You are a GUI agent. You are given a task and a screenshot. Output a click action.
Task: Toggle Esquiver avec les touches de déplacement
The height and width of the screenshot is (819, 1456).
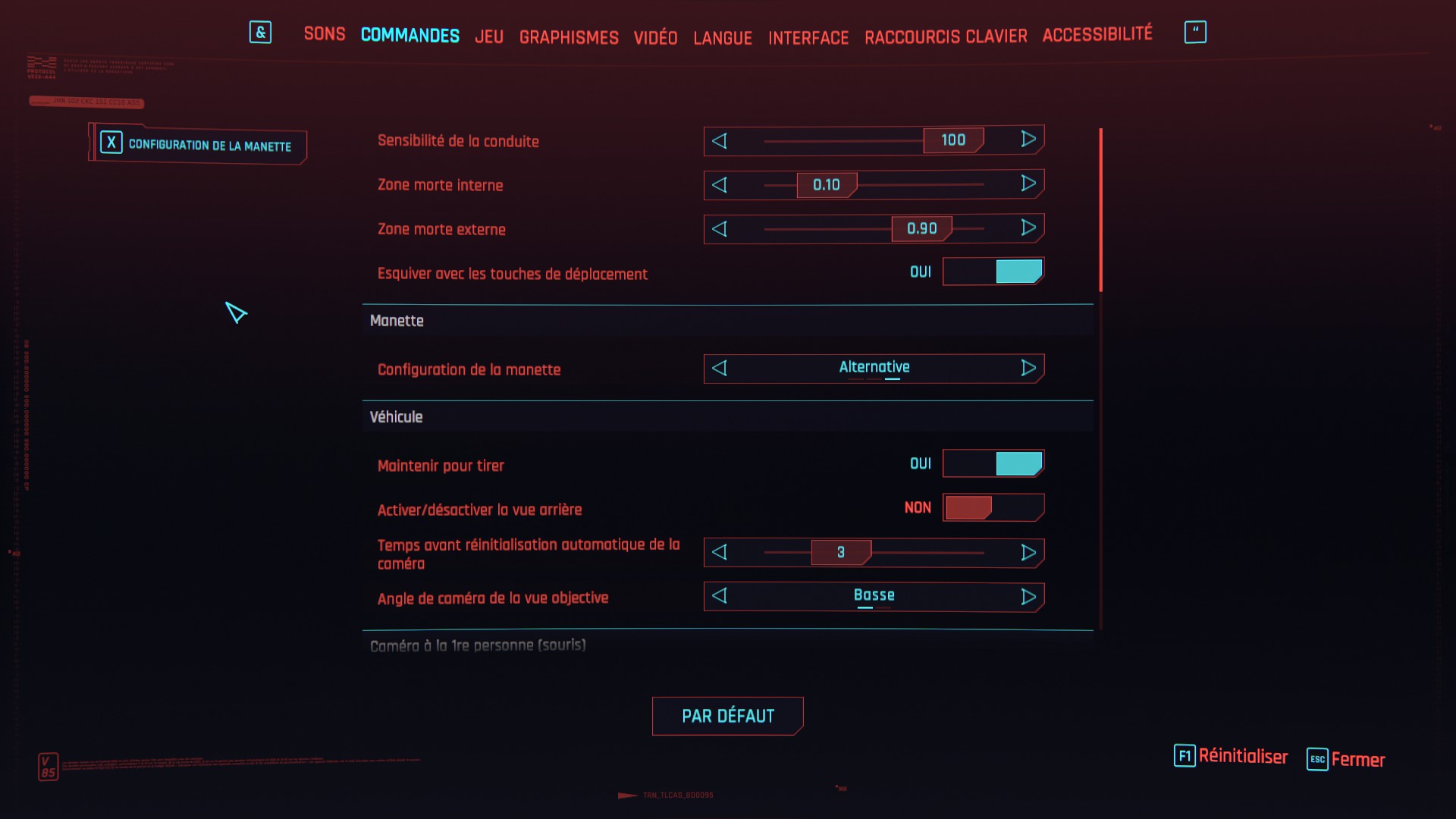point(993,271)
